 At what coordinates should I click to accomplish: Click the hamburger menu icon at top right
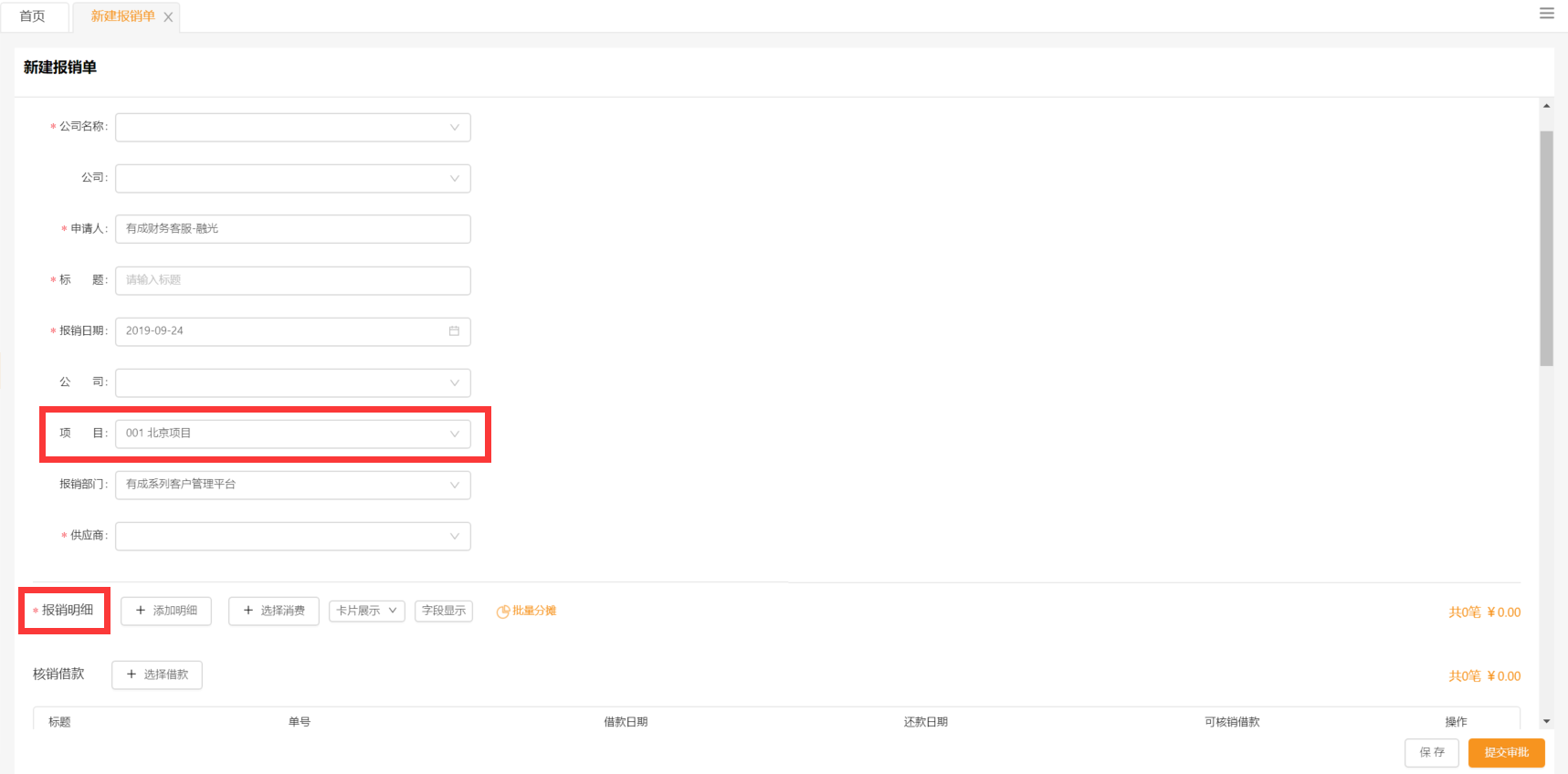pyautogui.click(x=1546, y=14)
